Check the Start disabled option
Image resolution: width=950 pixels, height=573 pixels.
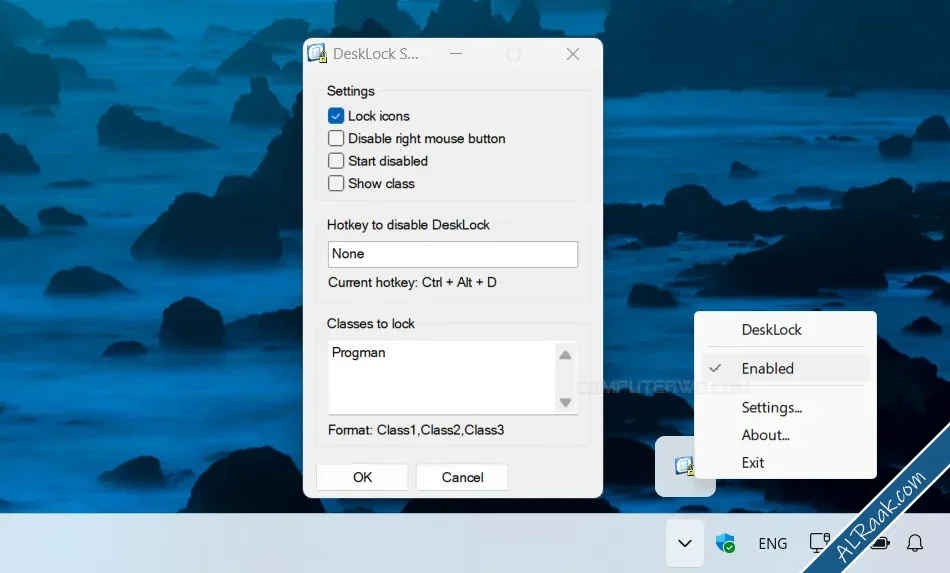click(336, 161)
